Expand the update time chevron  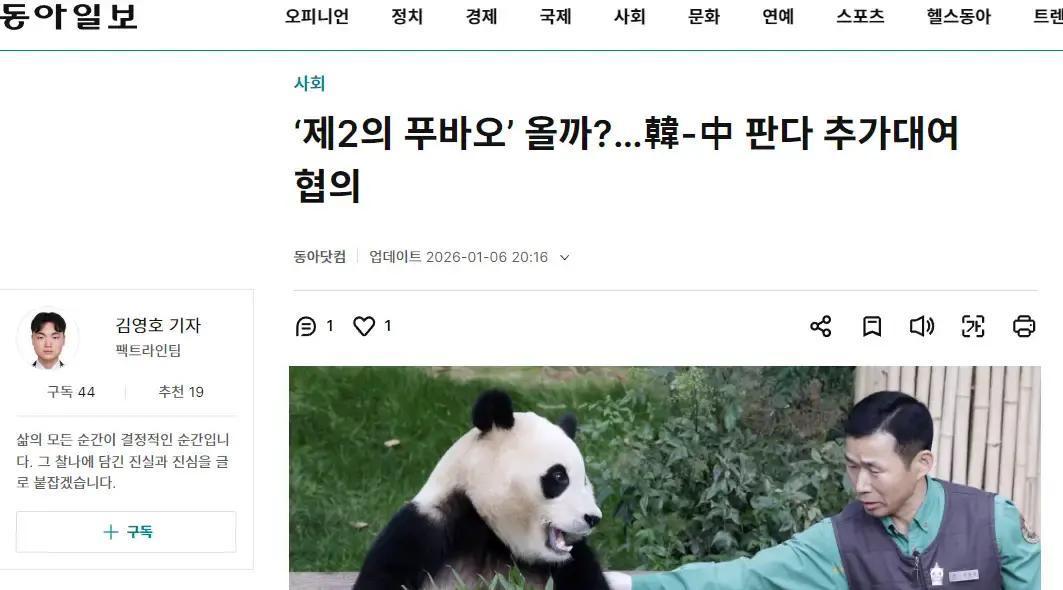coord(565,258)
